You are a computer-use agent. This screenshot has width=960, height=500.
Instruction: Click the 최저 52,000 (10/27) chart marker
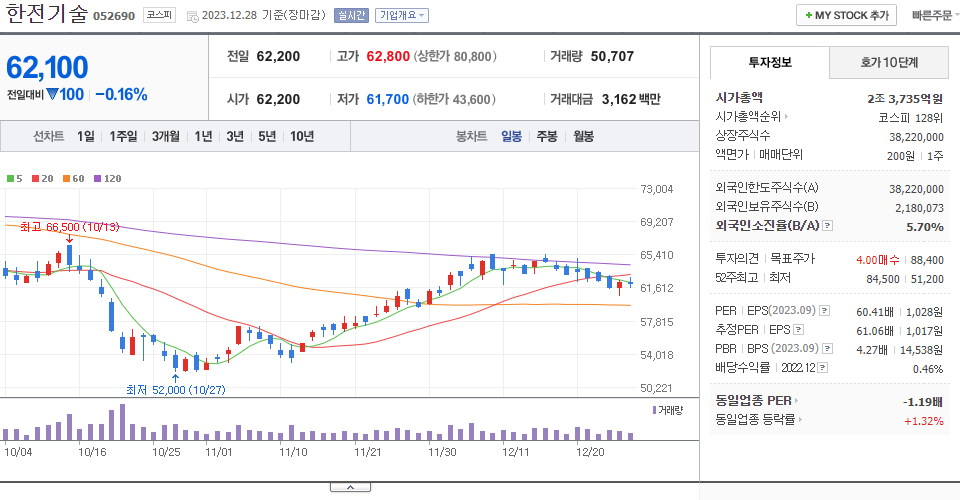click(x=176, y=390)
